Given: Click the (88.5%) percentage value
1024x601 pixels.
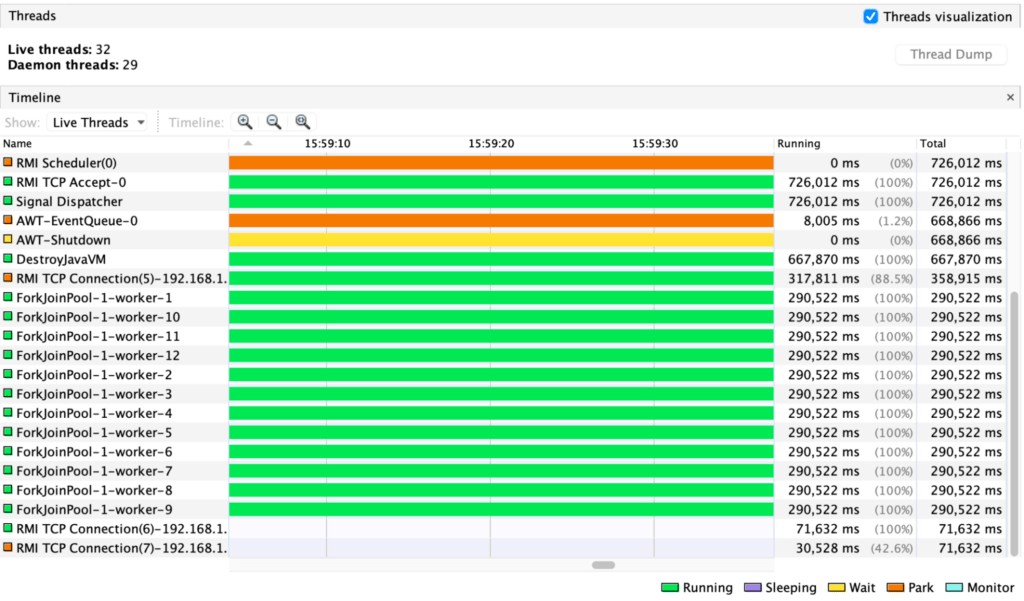Looking at the screenshot, I should (x=891, y=279).
